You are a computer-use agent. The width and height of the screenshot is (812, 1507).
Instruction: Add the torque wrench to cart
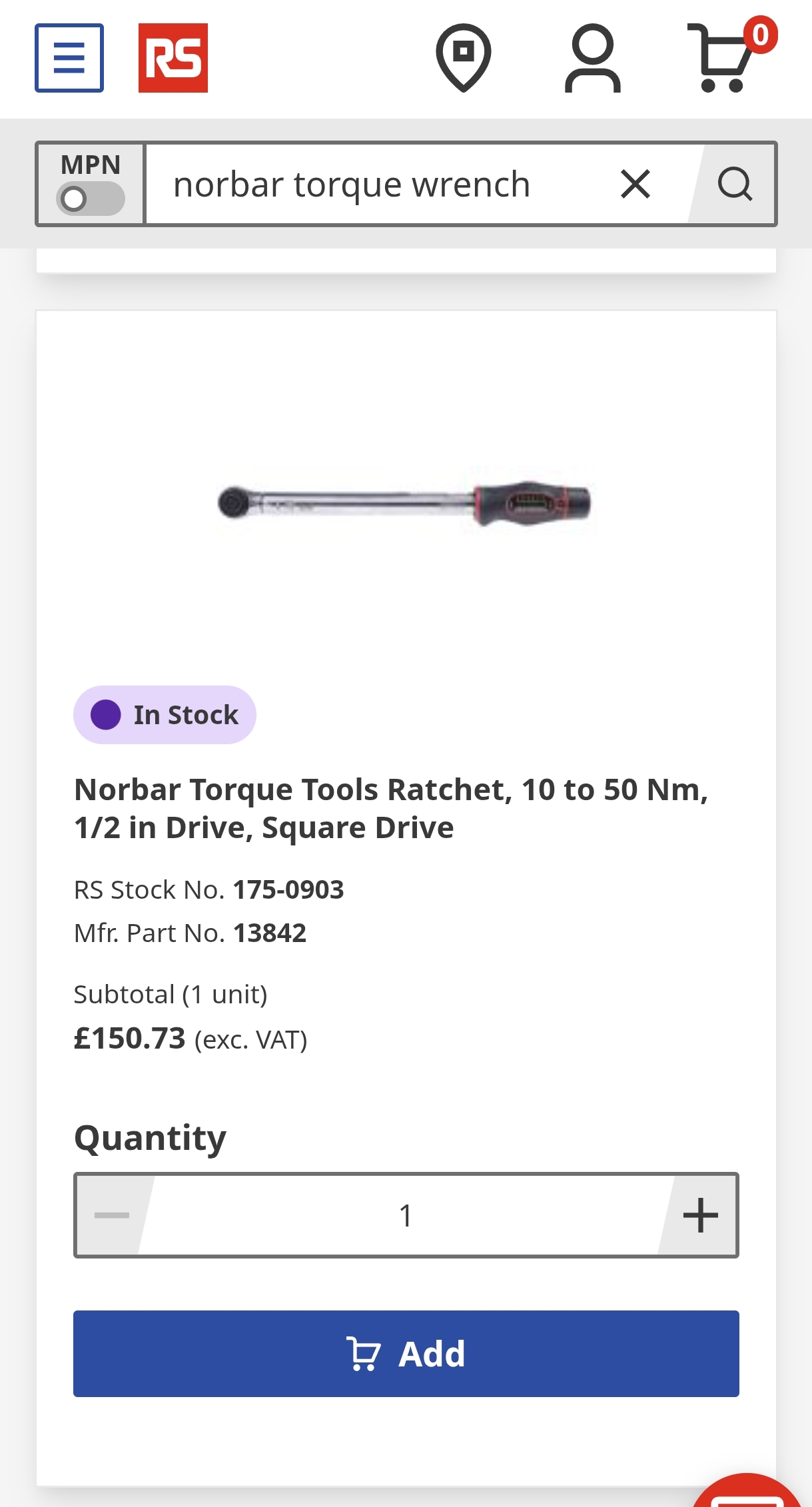406,1354
